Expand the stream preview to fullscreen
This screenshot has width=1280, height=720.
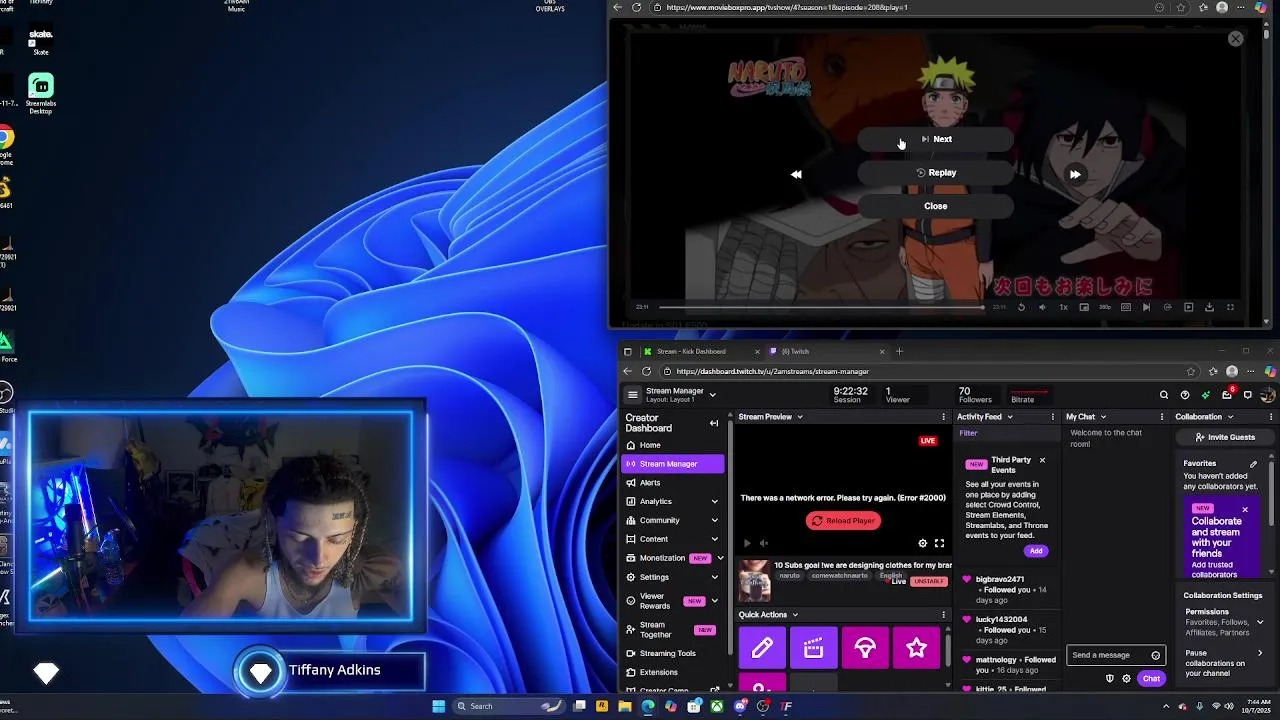[939, 543]
